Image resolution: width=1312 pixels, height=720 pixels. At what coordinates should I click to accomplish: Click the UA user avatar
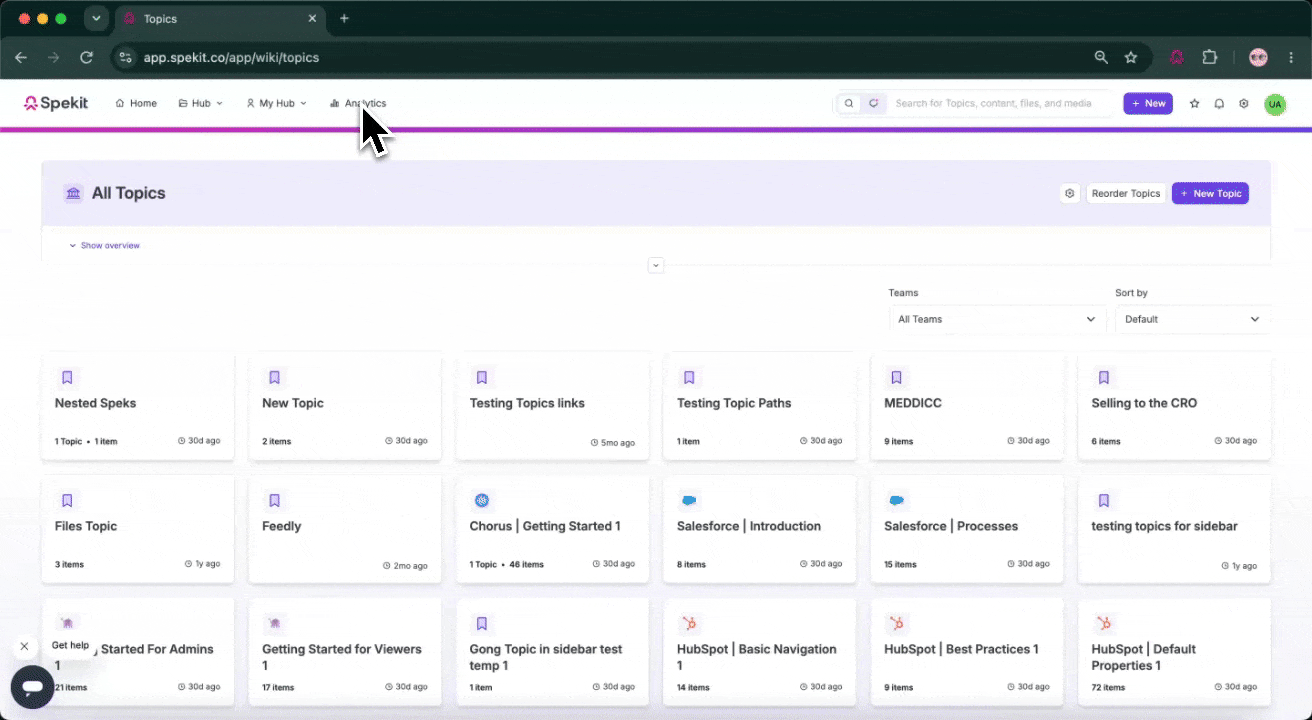pyautogui.click(x=1274, y=104)
